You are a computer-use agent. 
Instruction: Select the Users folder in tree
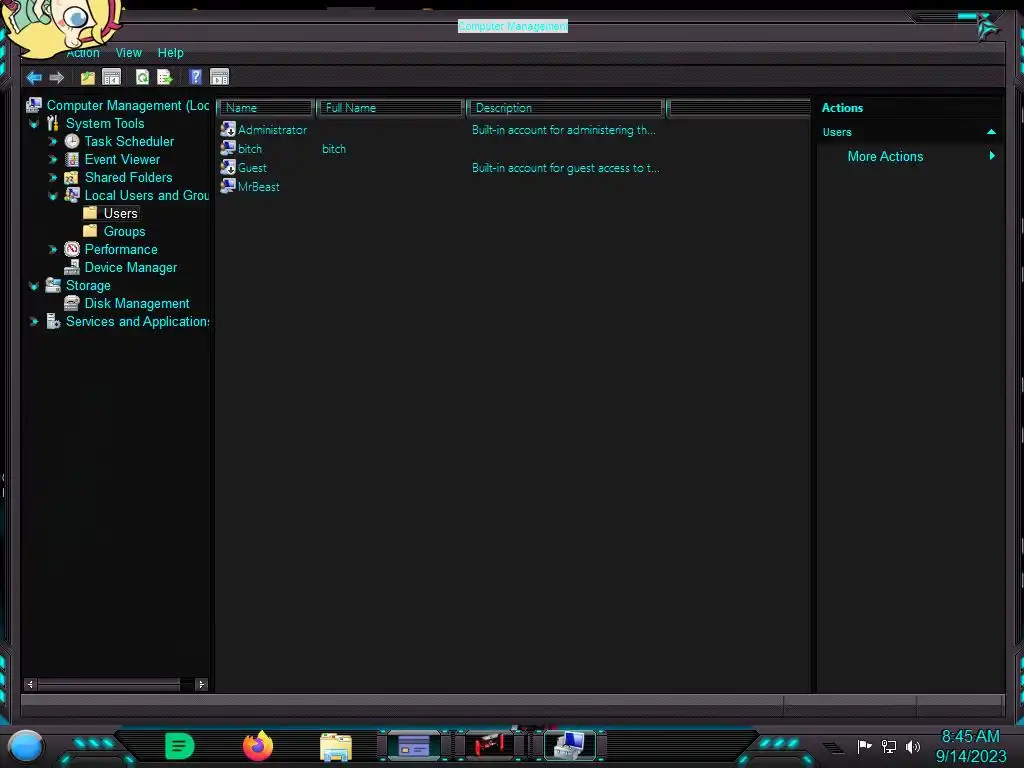[x=120, y=213]
